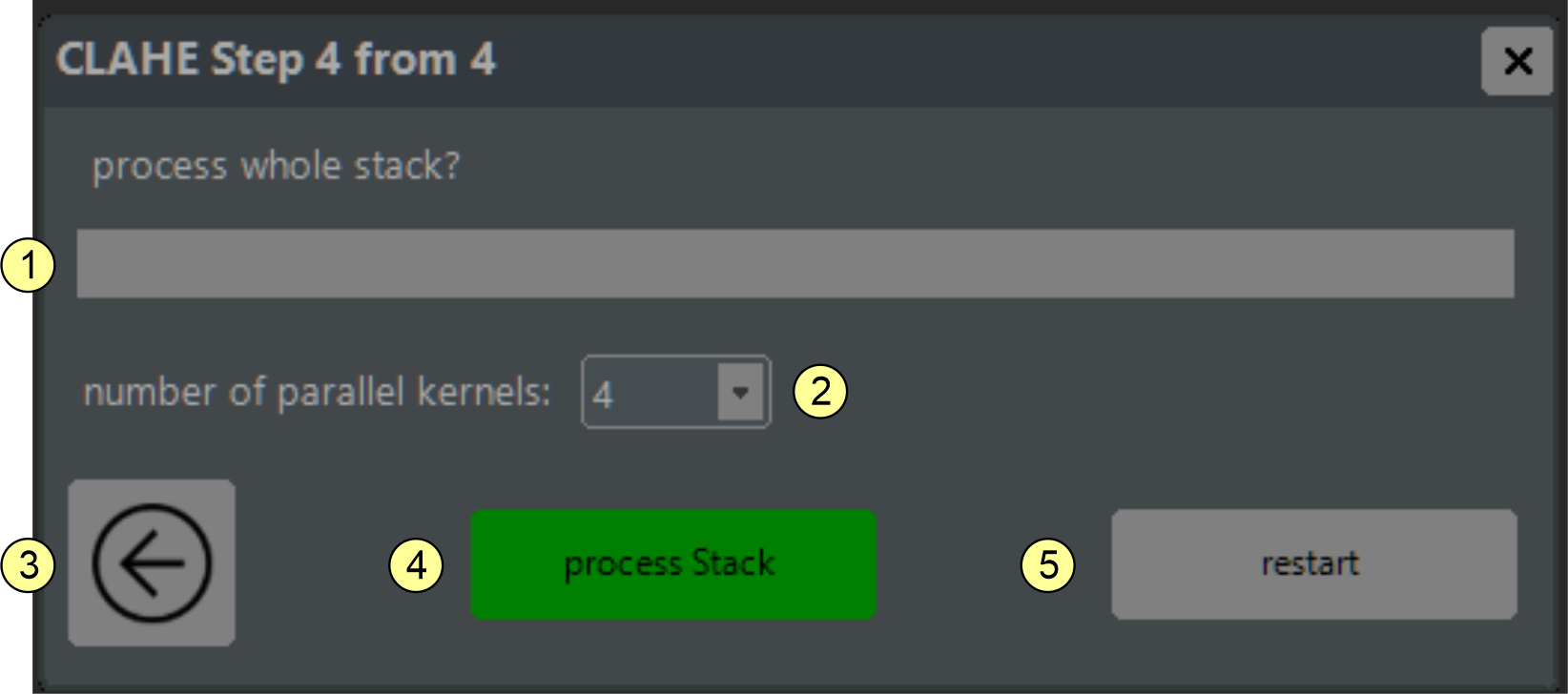1568x694 pixels.
Task: Click the word "Stack" on the green button
Action: coord(732,563)
